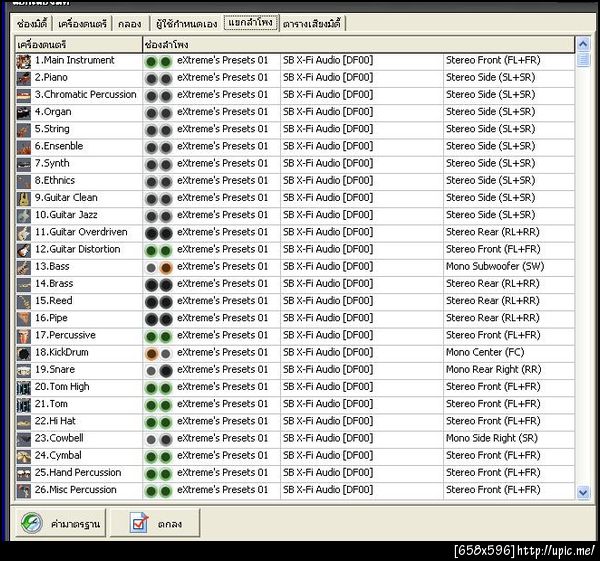Select the 22.Hi Hat row name
Screen dimensions: 600x561
coord(55,421)
